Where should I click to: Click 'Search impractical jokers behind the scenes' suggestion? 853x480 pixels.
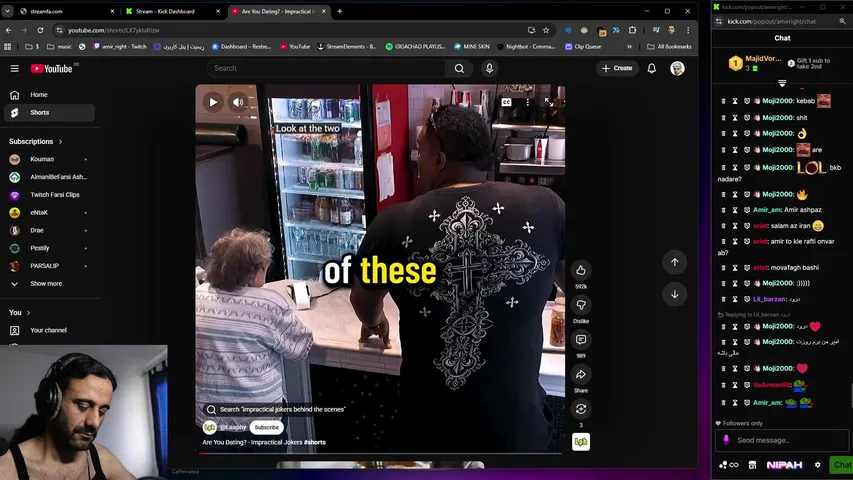[x=275, y=409]
